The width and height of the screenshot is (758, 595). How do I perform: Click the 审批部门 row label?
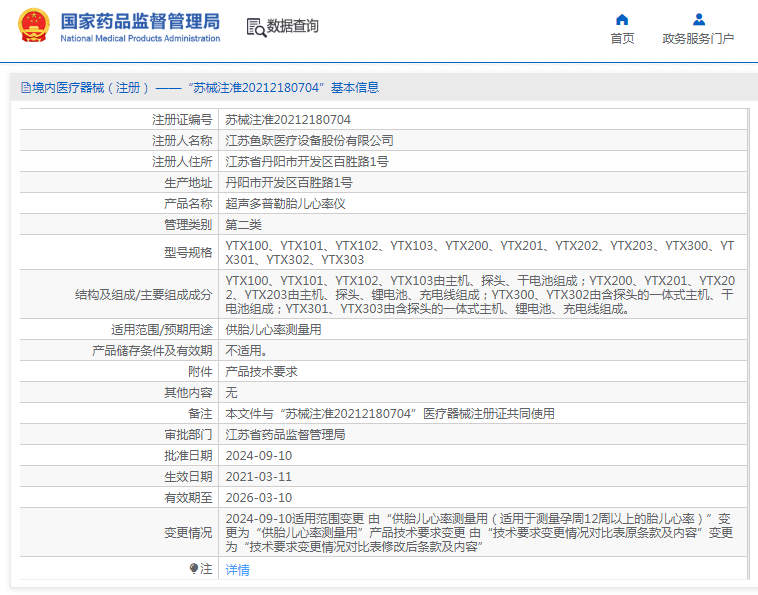[188, 435]
